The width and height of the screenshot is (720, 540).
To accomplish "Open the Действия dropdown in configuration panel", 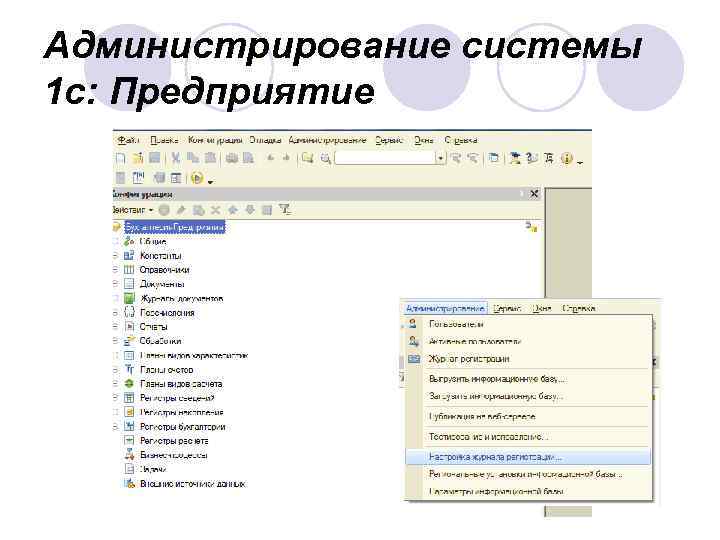I will coord(133,210).
